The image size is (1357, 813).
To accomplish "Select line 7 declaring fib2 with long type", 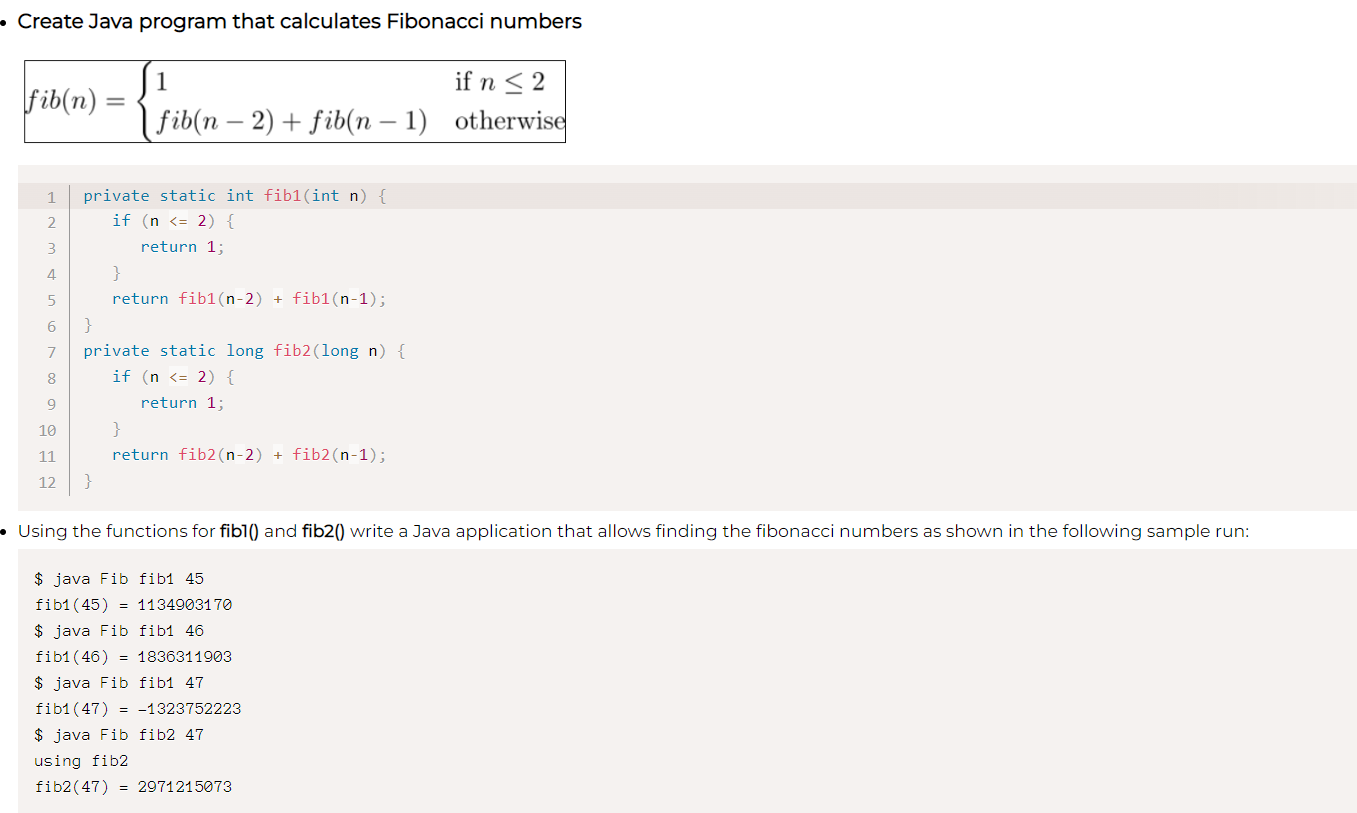I will [246, 350].
